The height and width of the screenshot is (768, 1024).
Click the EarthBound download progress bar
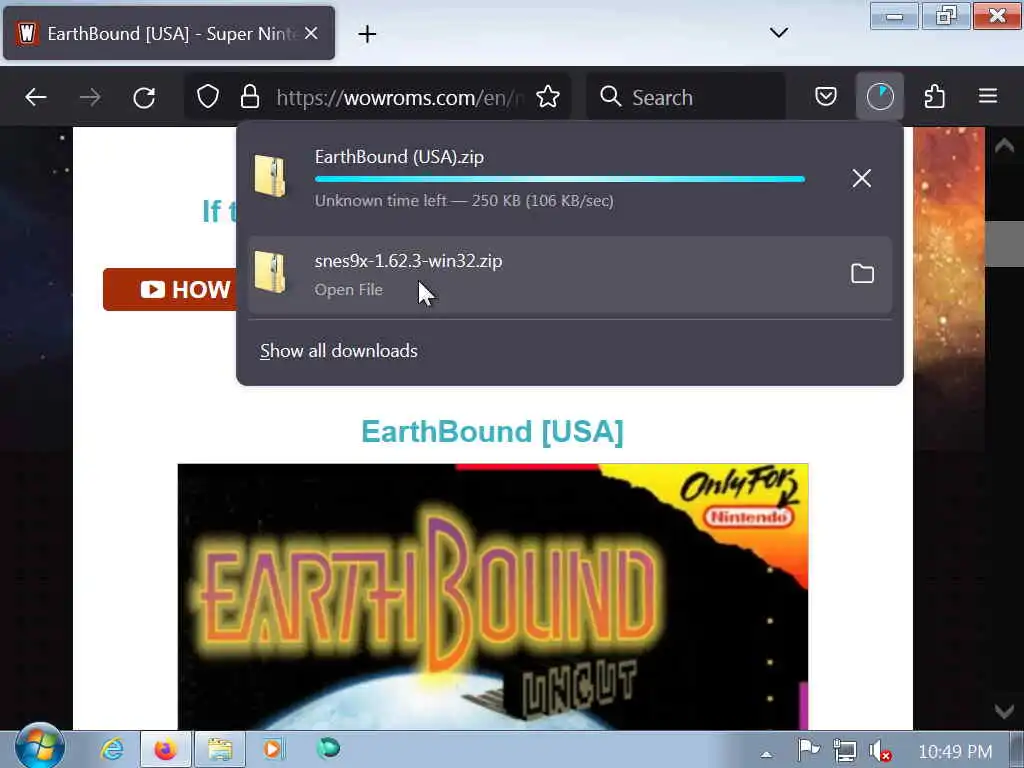(560, 179)
